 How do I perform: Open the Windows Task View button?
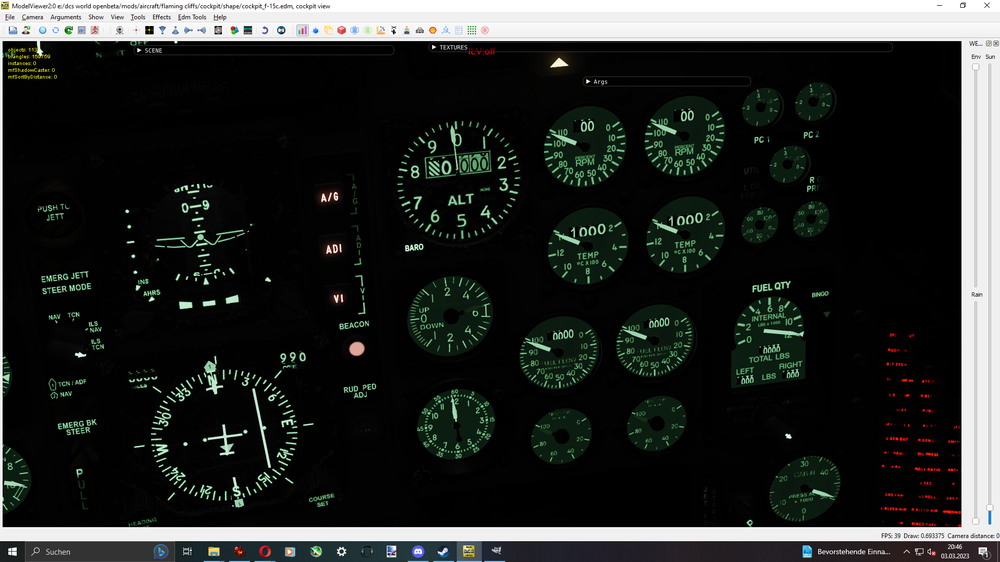pos(187,551)
